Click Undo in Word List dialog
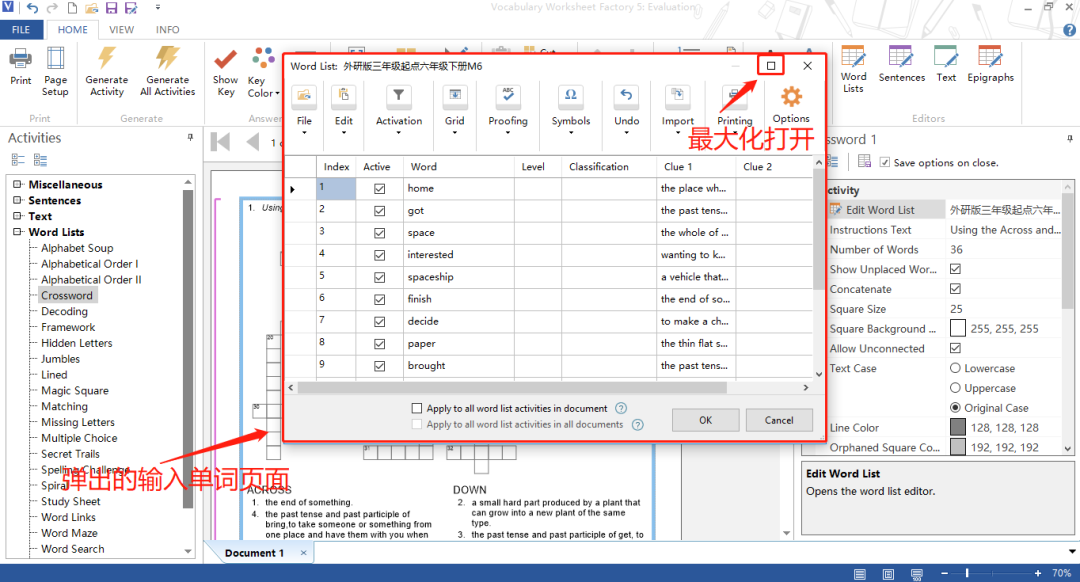This screenshot has height=582, width=1080. tap(626, 98)
